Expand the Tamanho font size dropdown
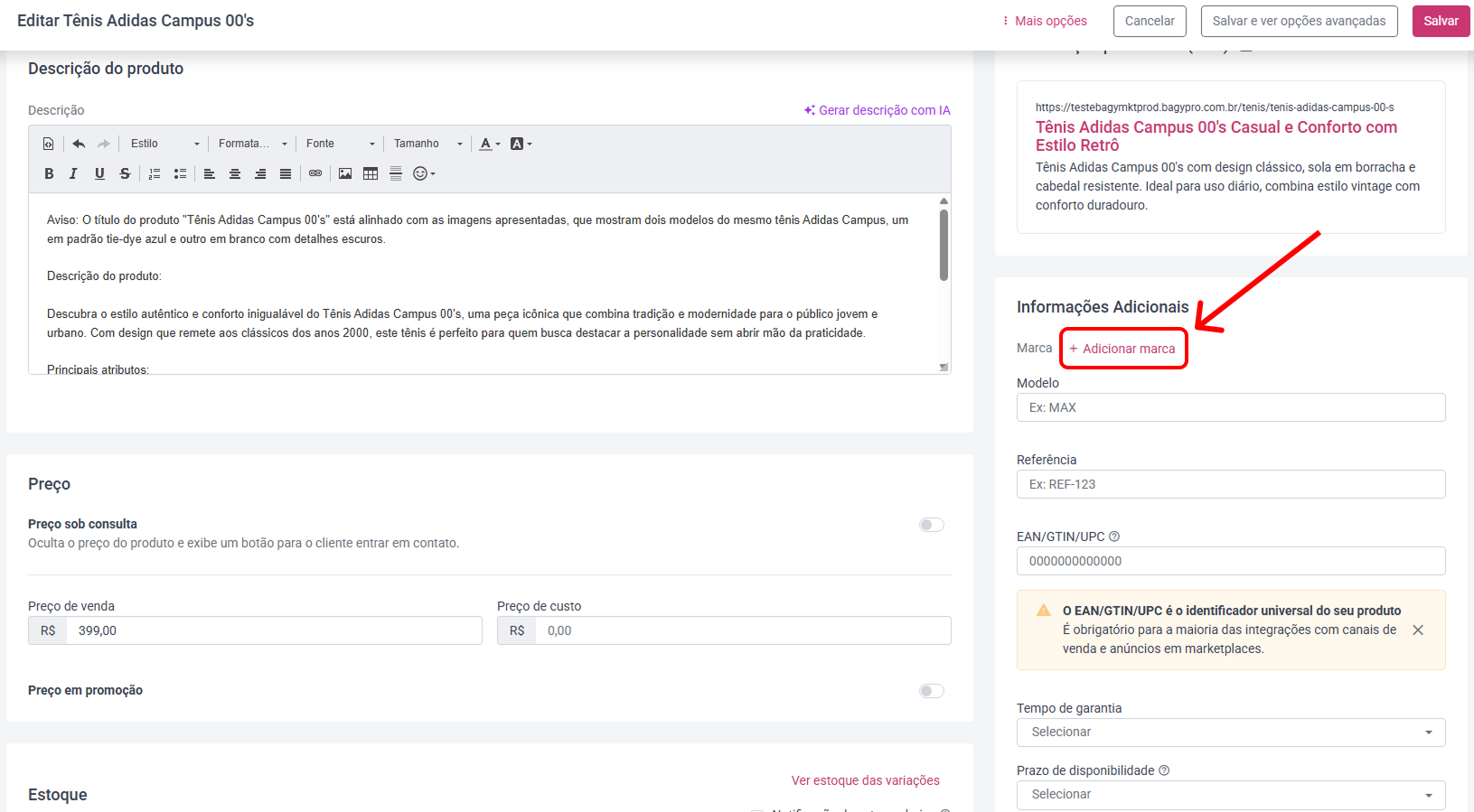 (427, 144)
